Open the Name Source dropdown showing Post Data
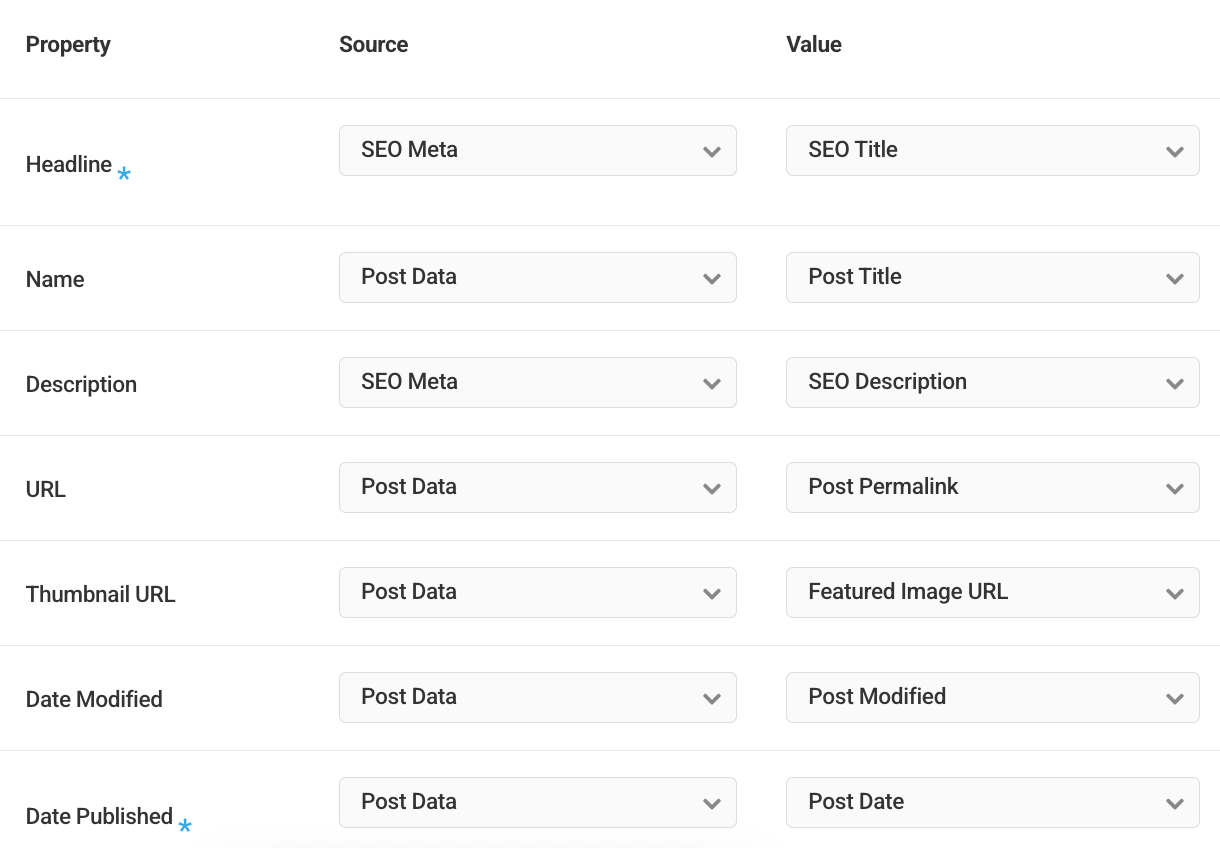1220x848 pixels. [x=538, y=277]
